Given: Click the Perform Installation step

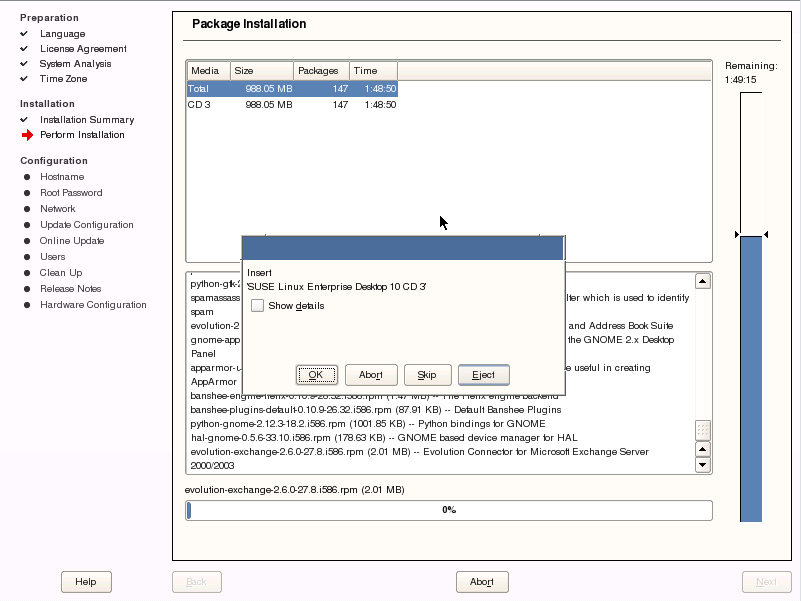Looking at the screenshot, I should pos(82,135).
